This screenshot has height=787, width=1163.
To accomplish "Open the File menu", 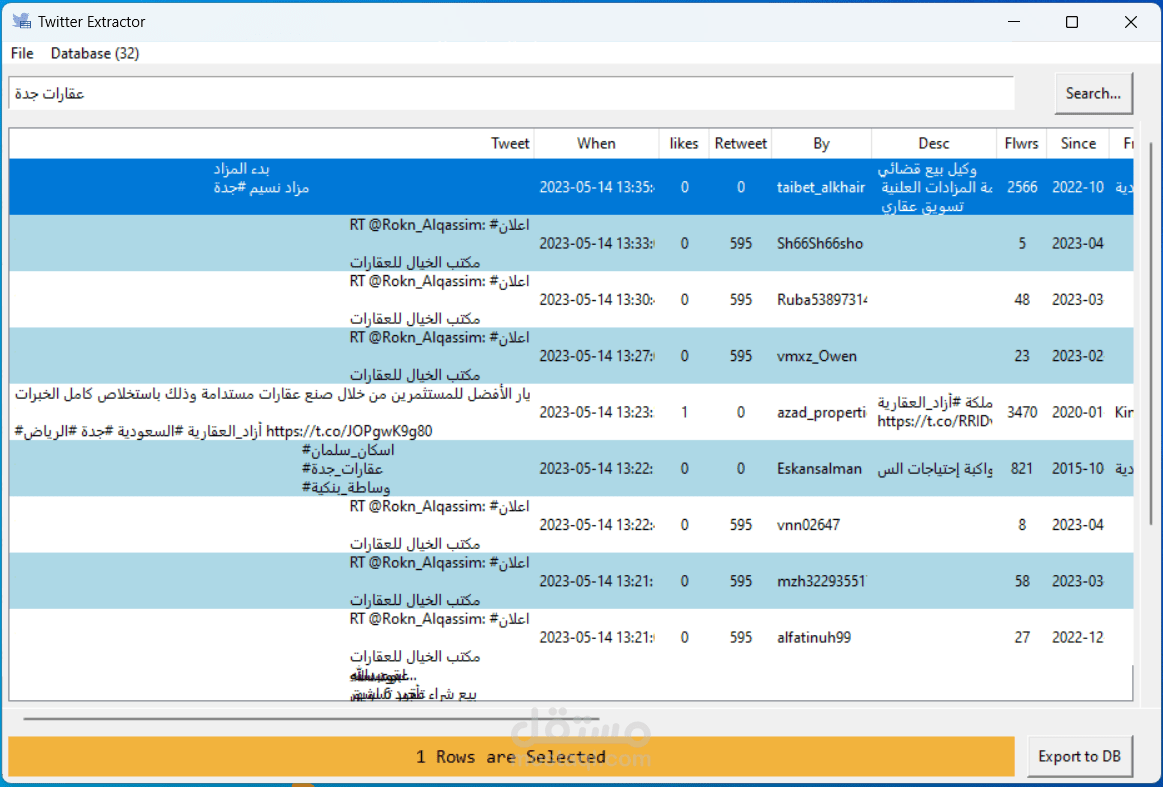I will tap(22, 53).
